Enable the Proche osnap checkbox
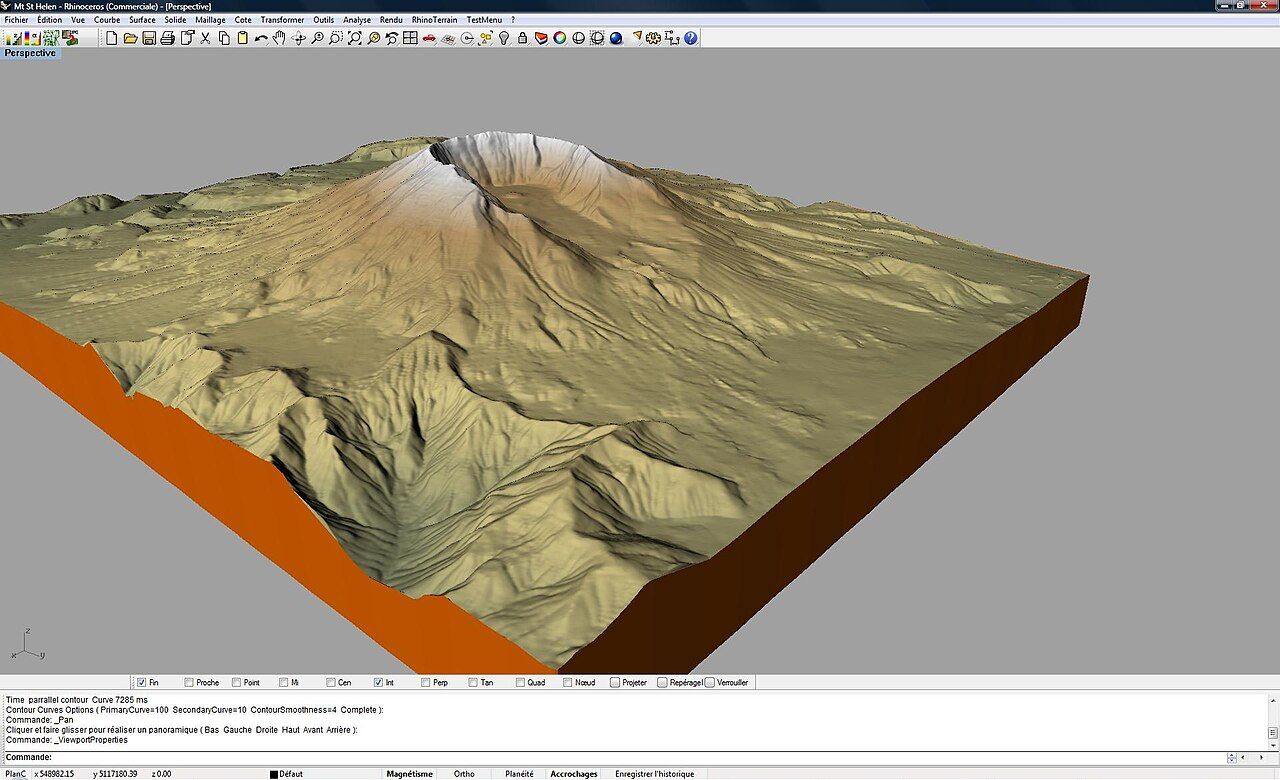Image resolution: width=1280 pixels, height=780 pixels. (x=189, y=682)
